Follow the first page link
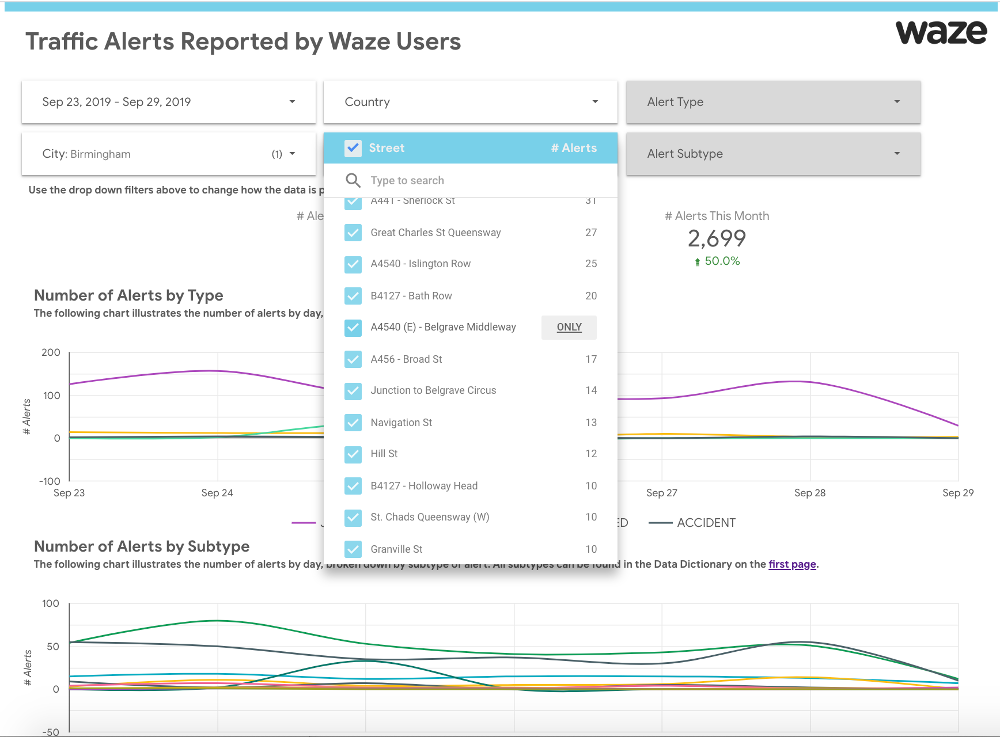Image resolution: width=1000 pixels, height=737 pixels. [792, 564]
